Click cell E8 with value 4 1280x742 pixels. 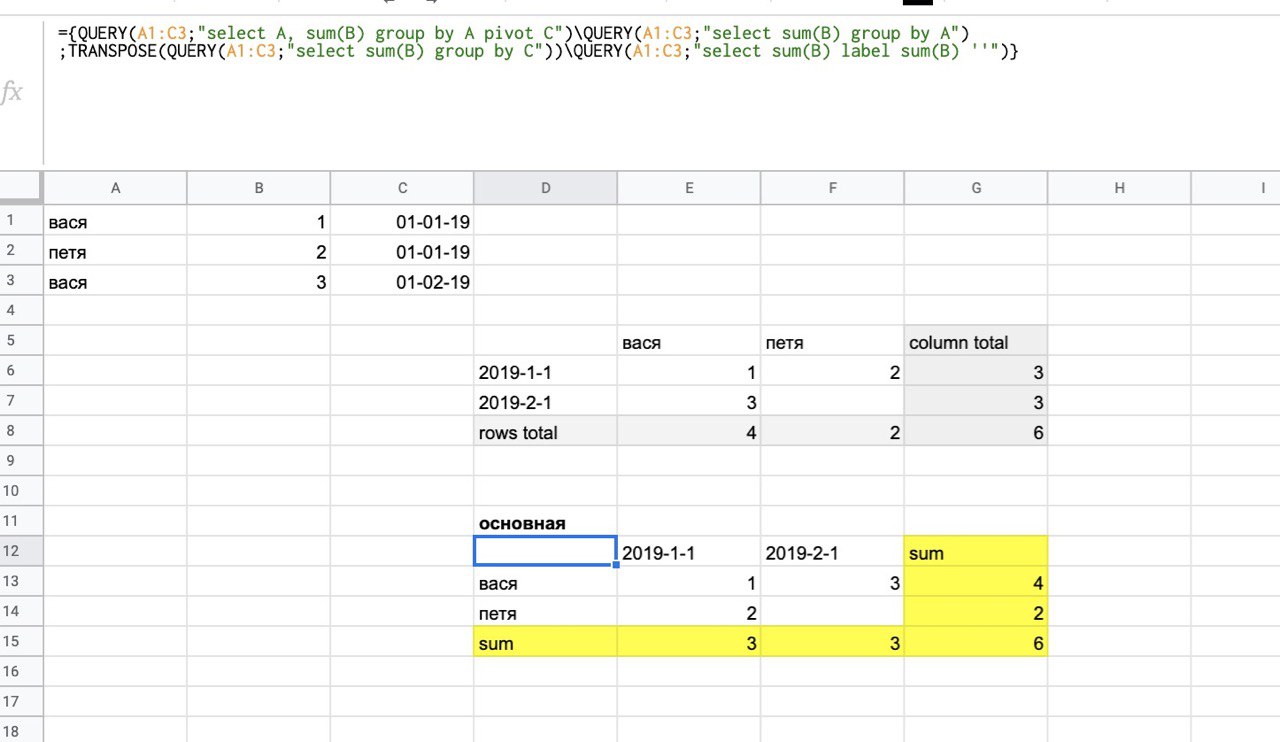click(x=689, y=431)
